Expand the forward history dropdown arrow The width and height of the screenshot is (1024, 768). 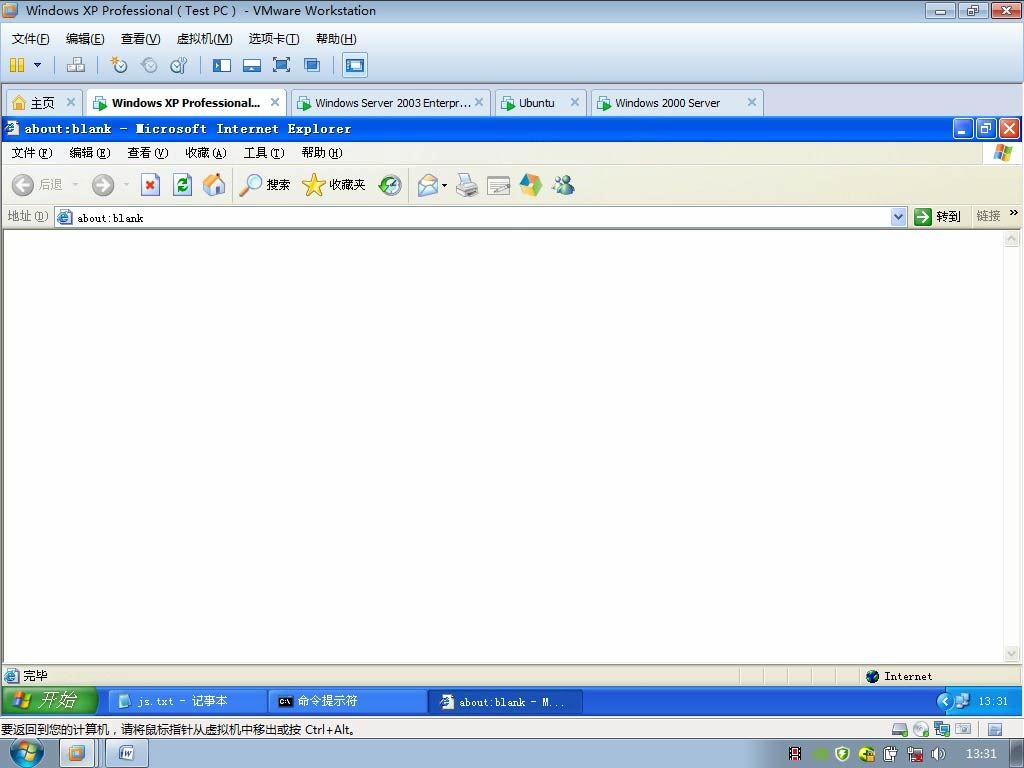[126, 185]
